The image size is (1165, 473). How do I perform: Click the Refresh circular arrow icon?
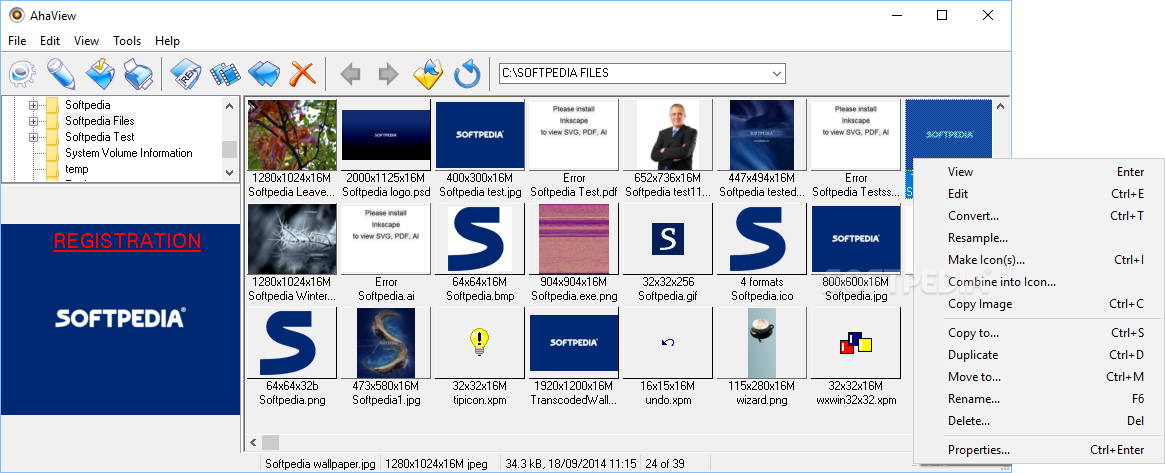click(467, 74)
